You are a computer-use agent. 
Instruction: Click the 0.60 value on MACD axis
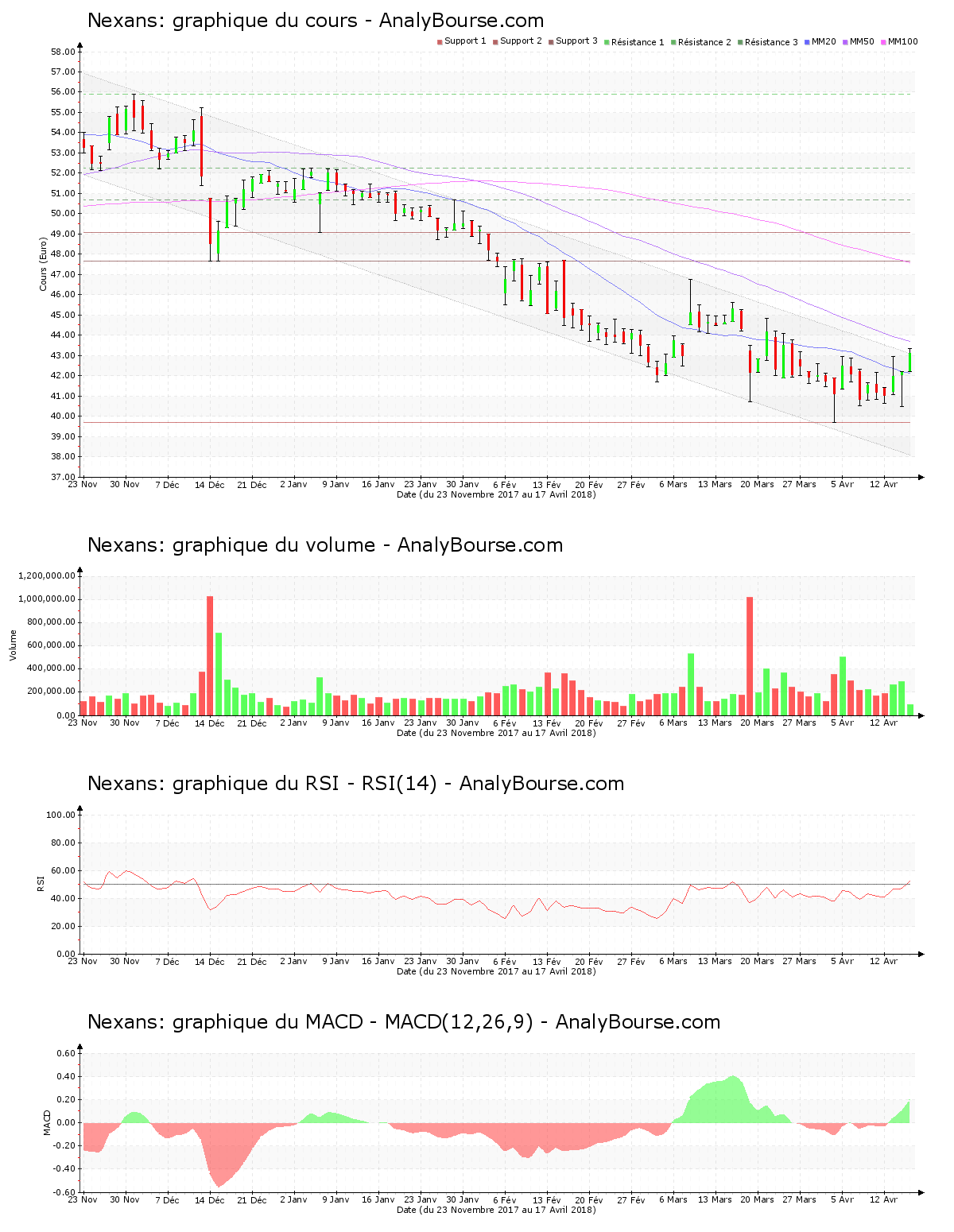coord(67,1054)
